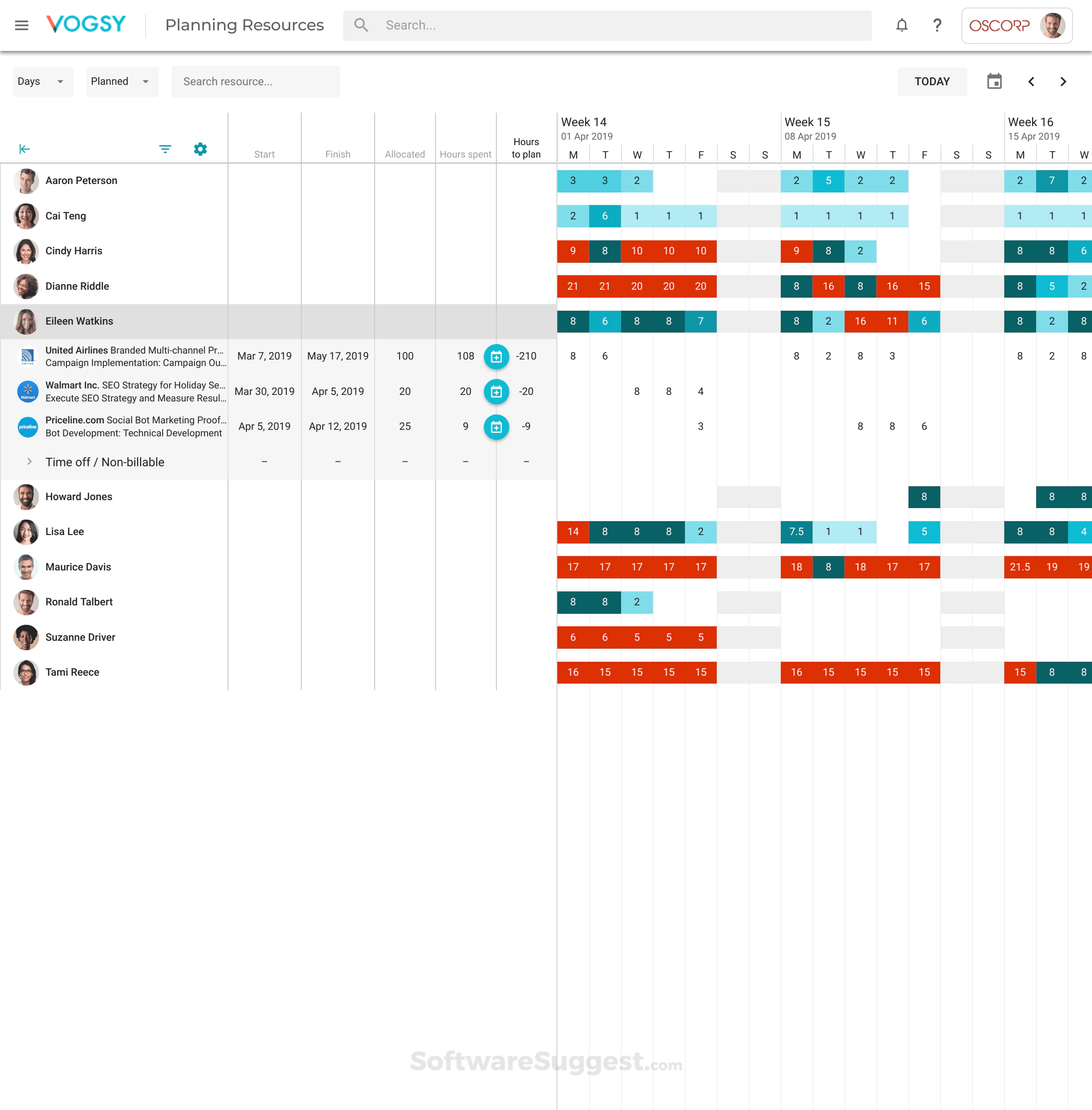Open the Days time-scale dropdown
Viewport: 1092px width, 1110px height.
42,81
